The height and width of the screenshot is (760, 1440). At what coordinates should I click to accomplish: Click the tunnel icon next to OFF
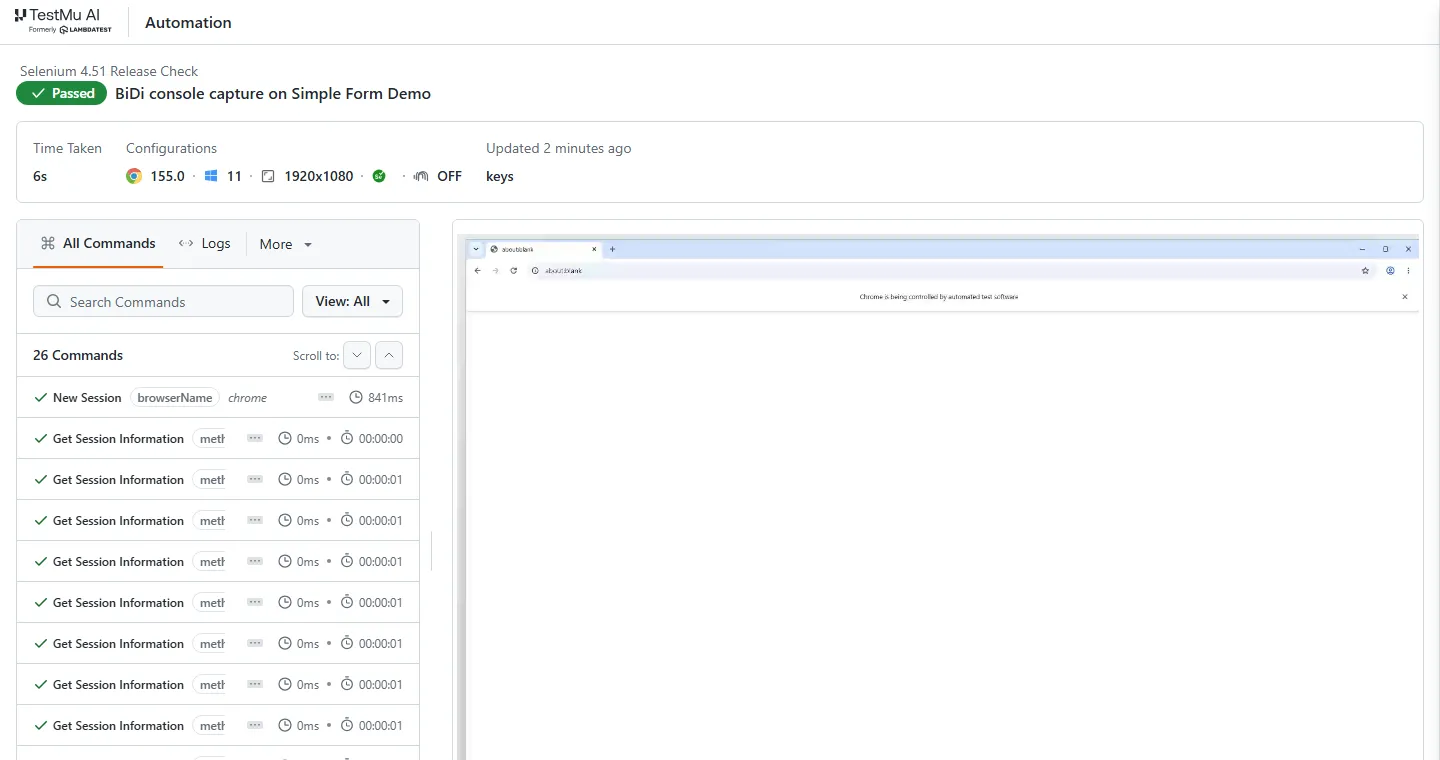pos(422,176)
